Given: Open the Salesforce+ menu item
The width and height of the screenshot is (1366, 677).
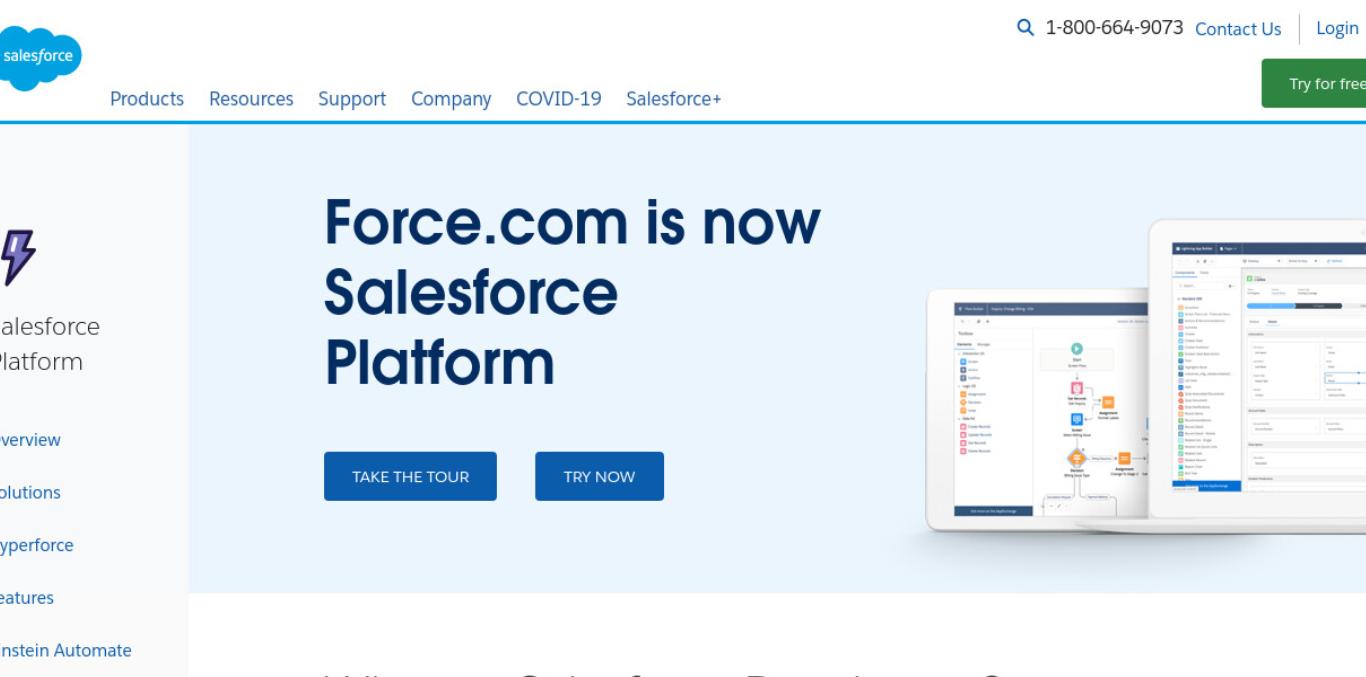Looking at the screenshot, I should [674, 99].
